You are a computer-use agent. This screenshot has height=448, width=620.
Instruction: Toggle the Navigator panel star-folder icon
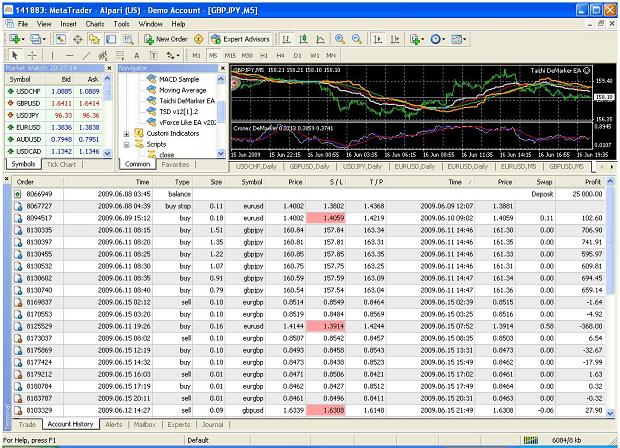[94, 39]
